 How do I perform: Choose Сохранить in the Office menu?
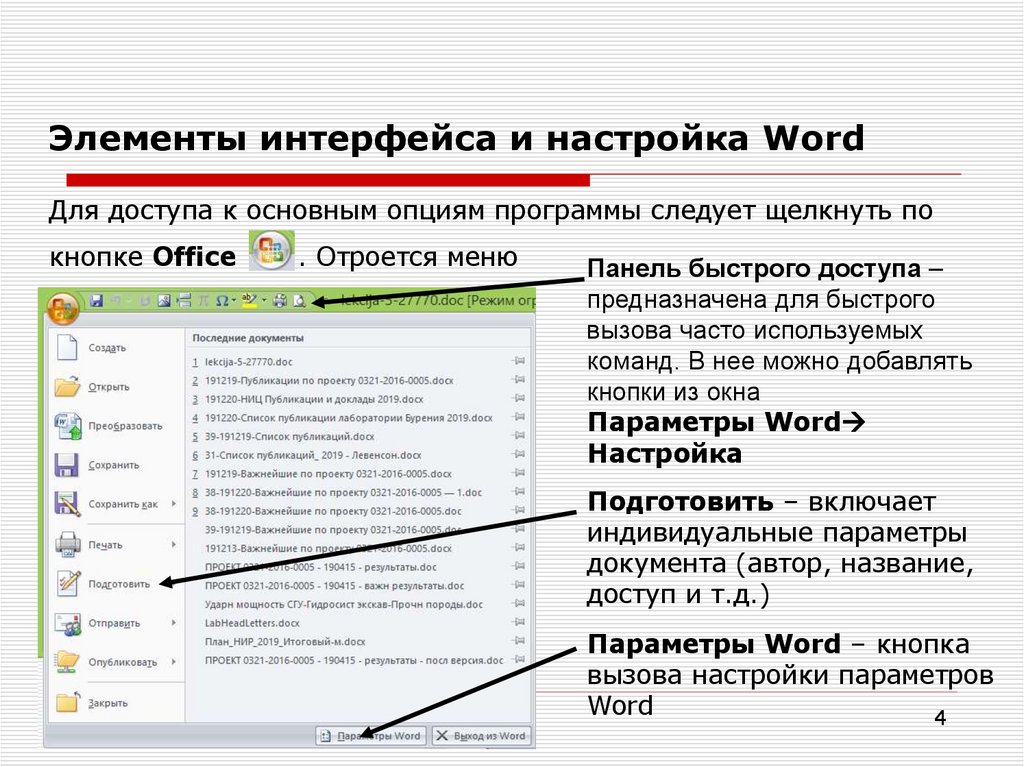coord(114,465)
